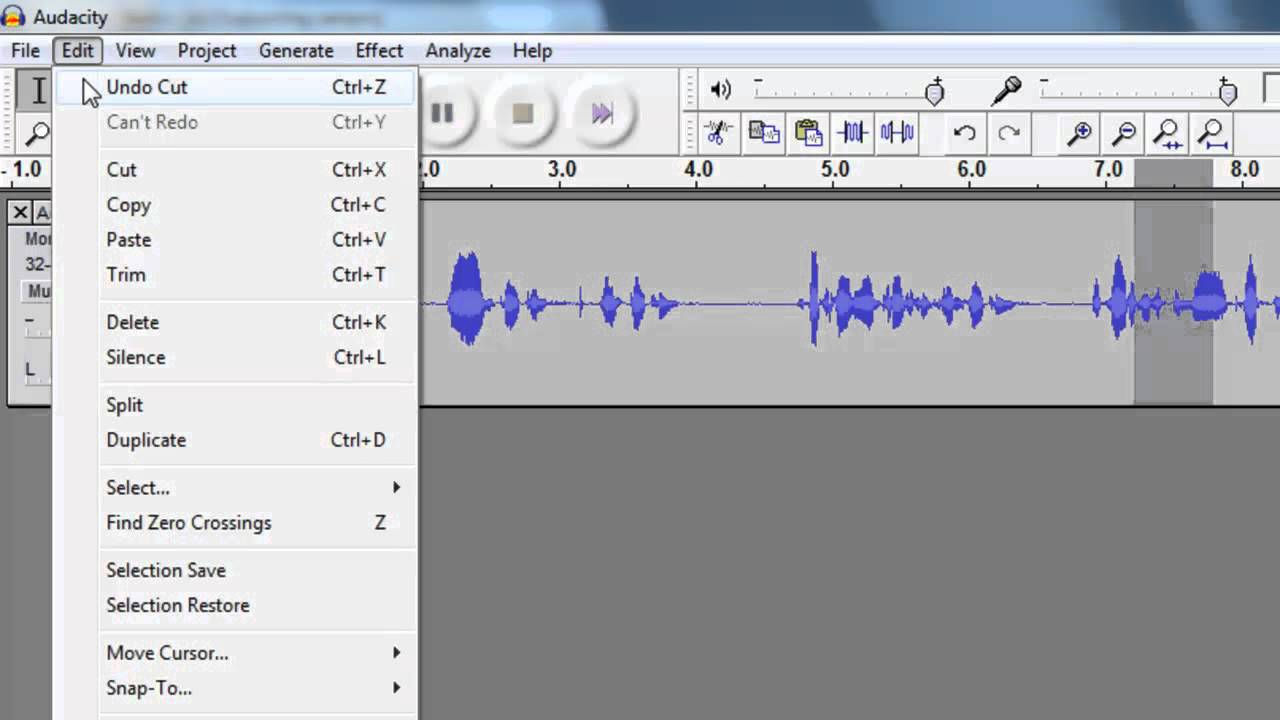Click the Pause playback button
Viewport: 1280px width, 720px height.
click(442, 113)
